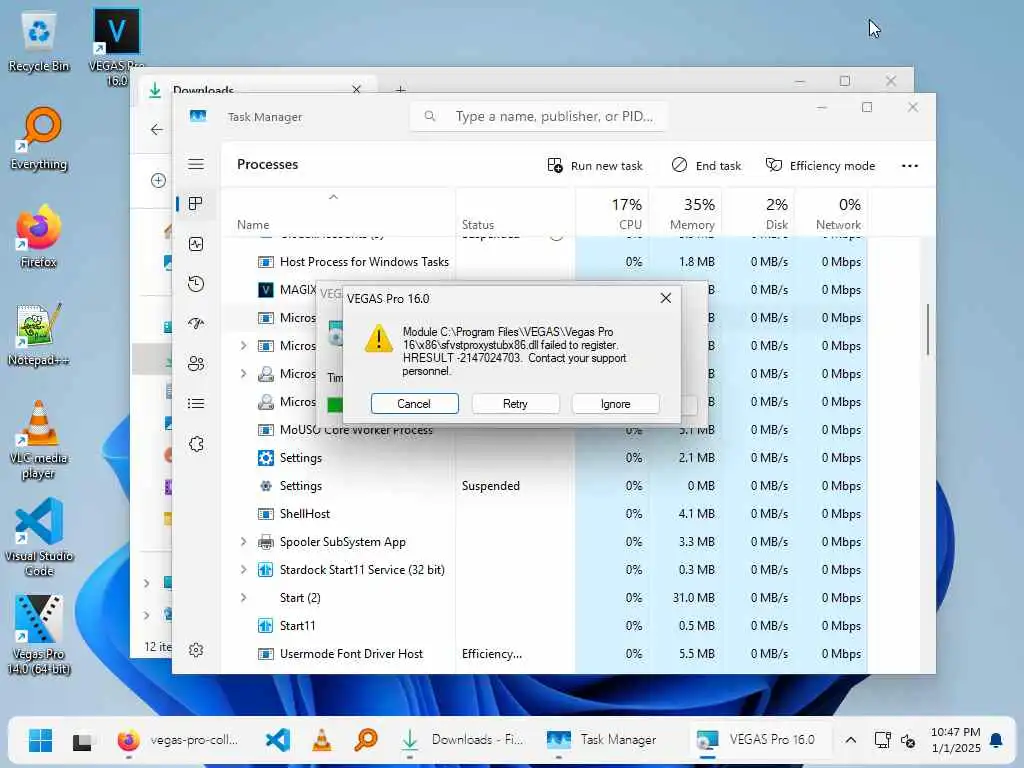Open App history sidebar icon
The image size is (1024, 768).
[196, 284]
